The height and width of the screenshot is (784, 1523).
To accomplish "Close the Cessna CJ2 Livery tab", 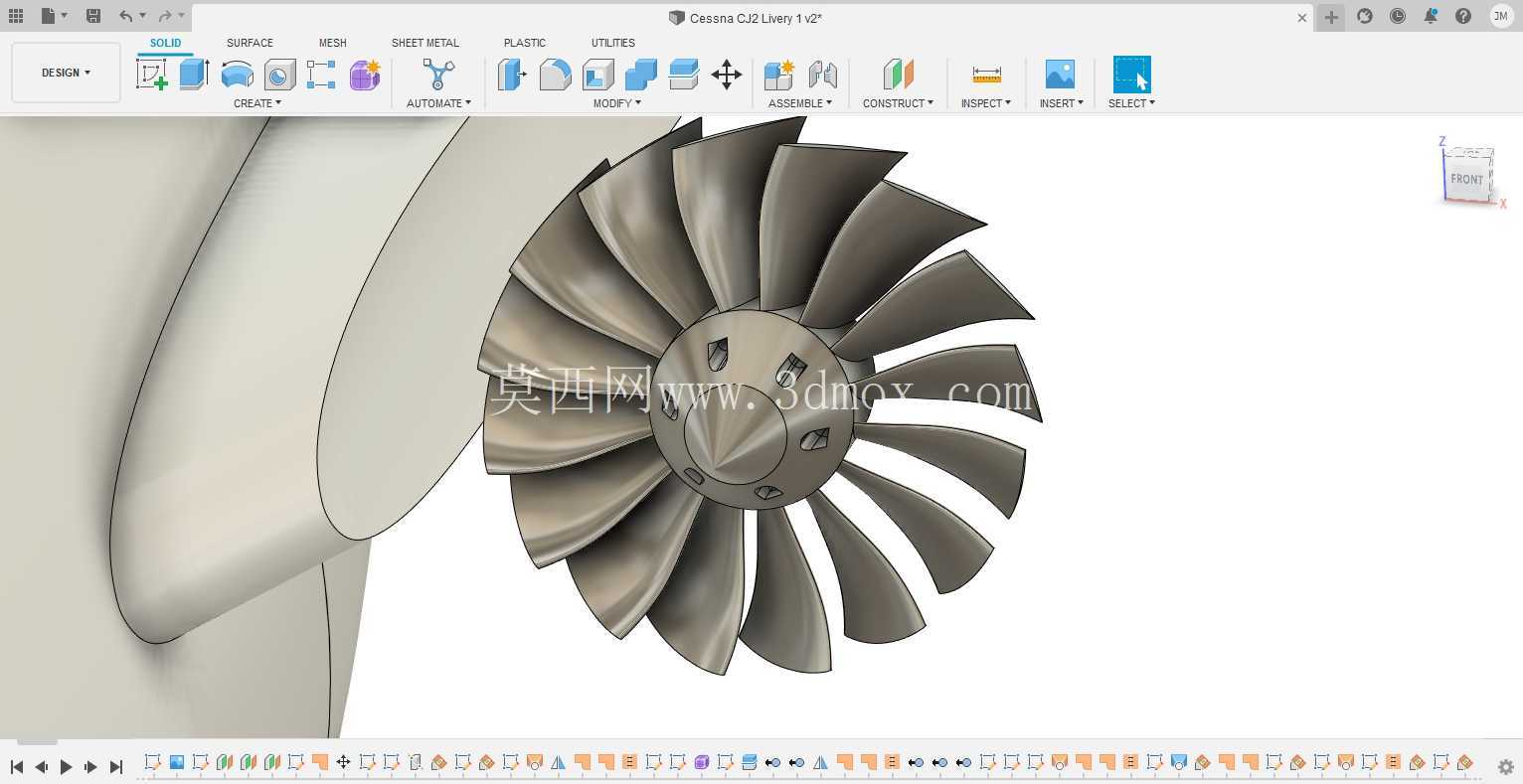I will [x=1302, y=18].
